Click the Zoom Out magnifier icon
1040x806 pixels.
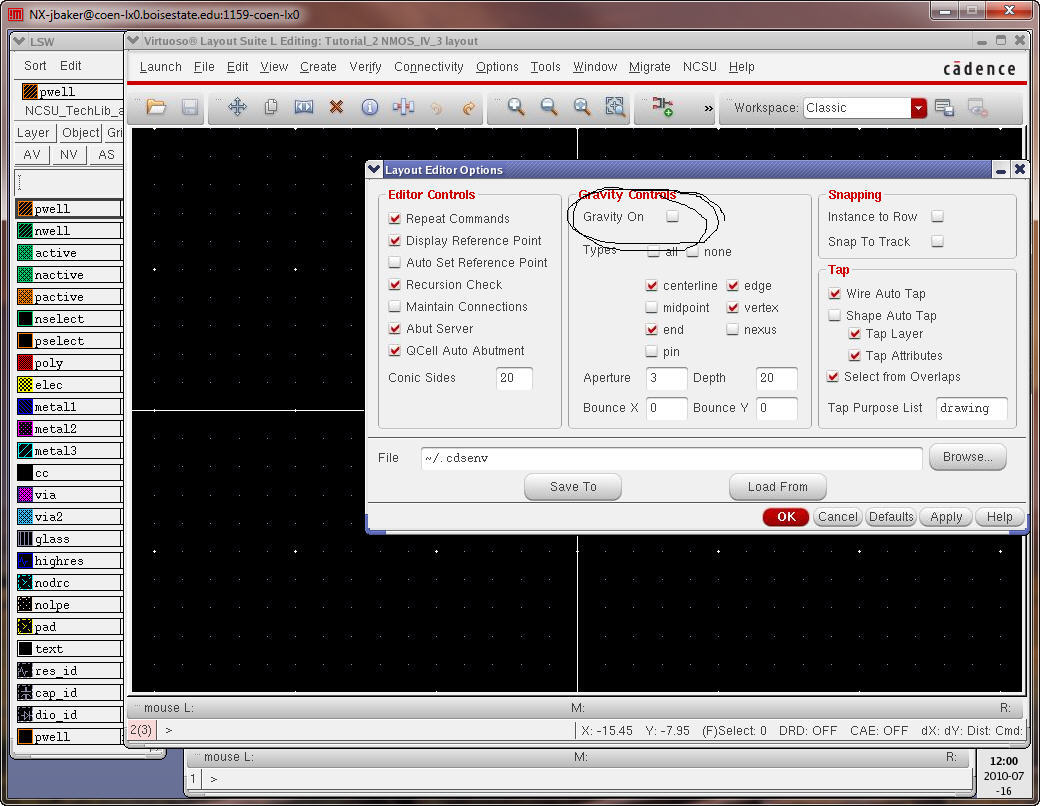[x=549, y=107]
